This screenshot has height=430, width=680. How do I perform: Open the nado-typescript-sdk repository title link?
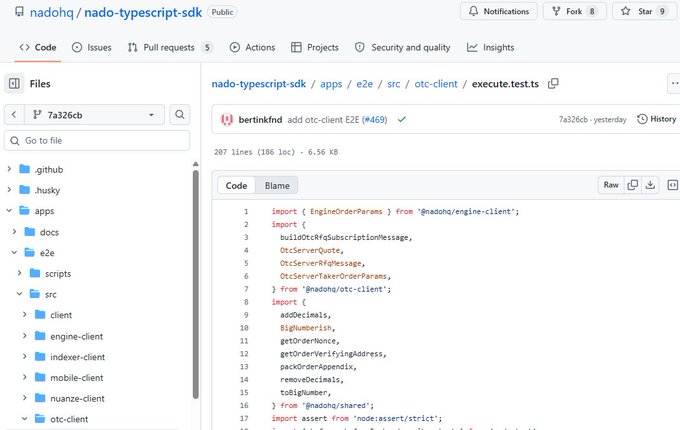click(143, 12)
